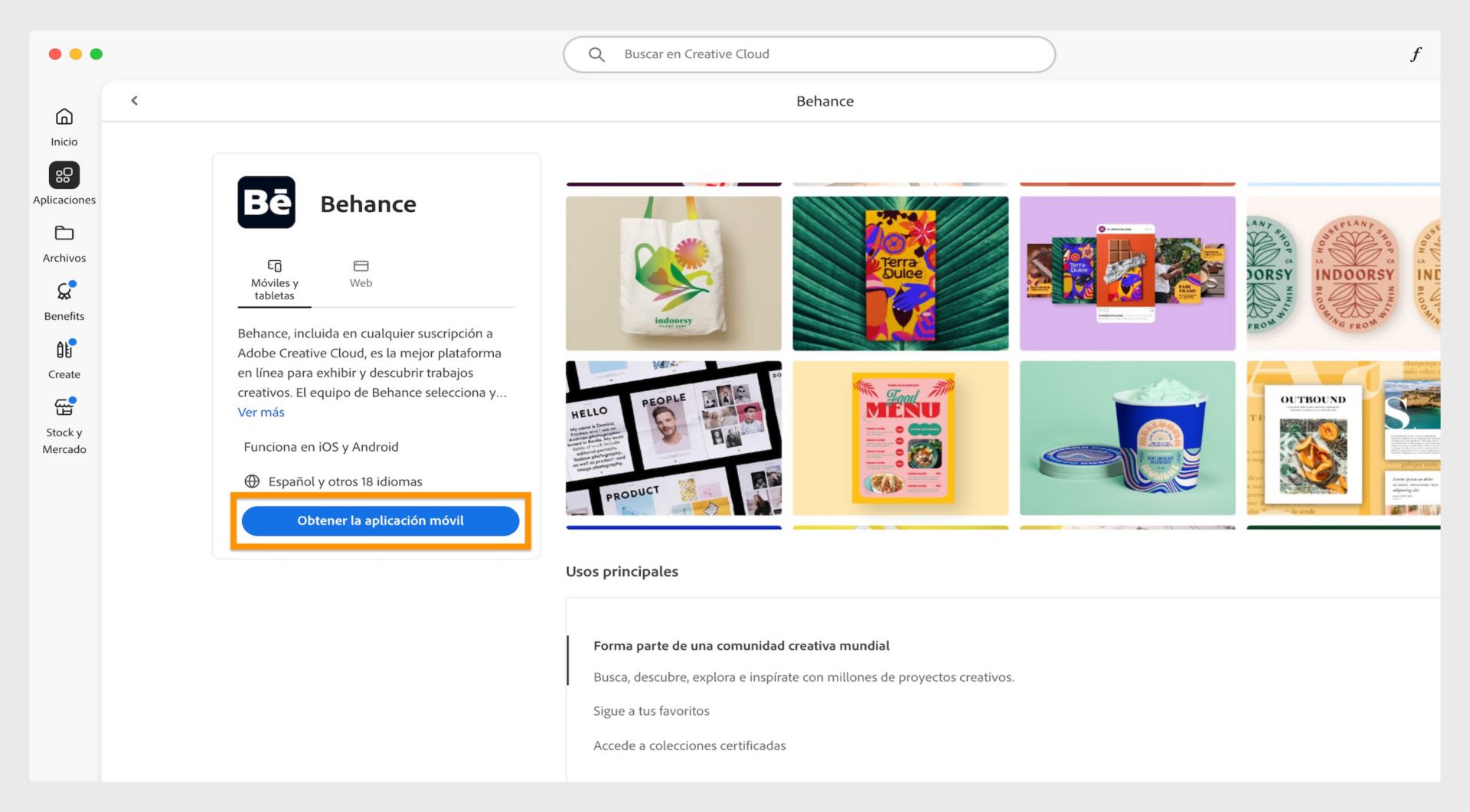
Task: Go back using the left chevron
Action: point(134,100)
